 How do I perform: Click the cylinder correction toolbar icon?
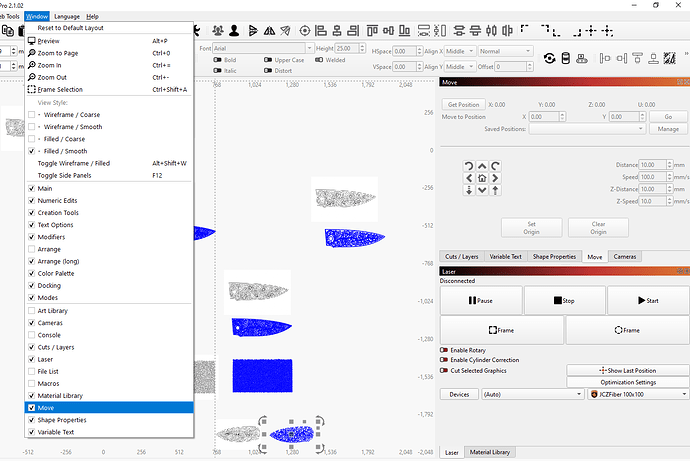tap(566, 58)
